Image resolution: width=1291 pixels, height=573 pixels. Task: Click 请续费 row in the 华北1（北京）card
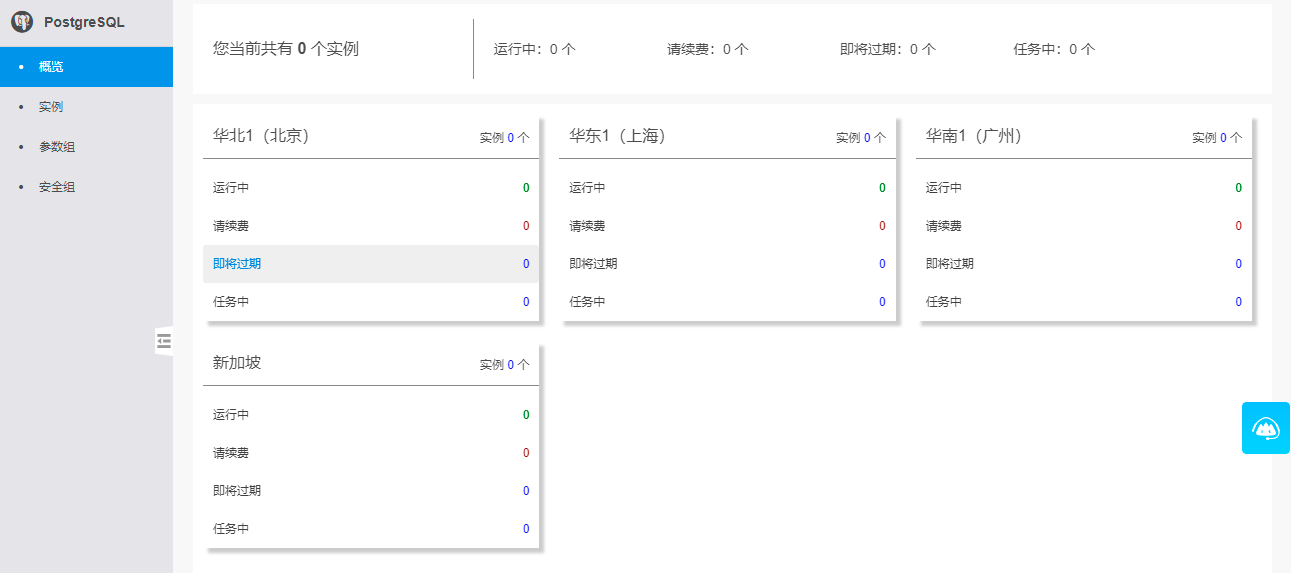(x=371, y=226)
